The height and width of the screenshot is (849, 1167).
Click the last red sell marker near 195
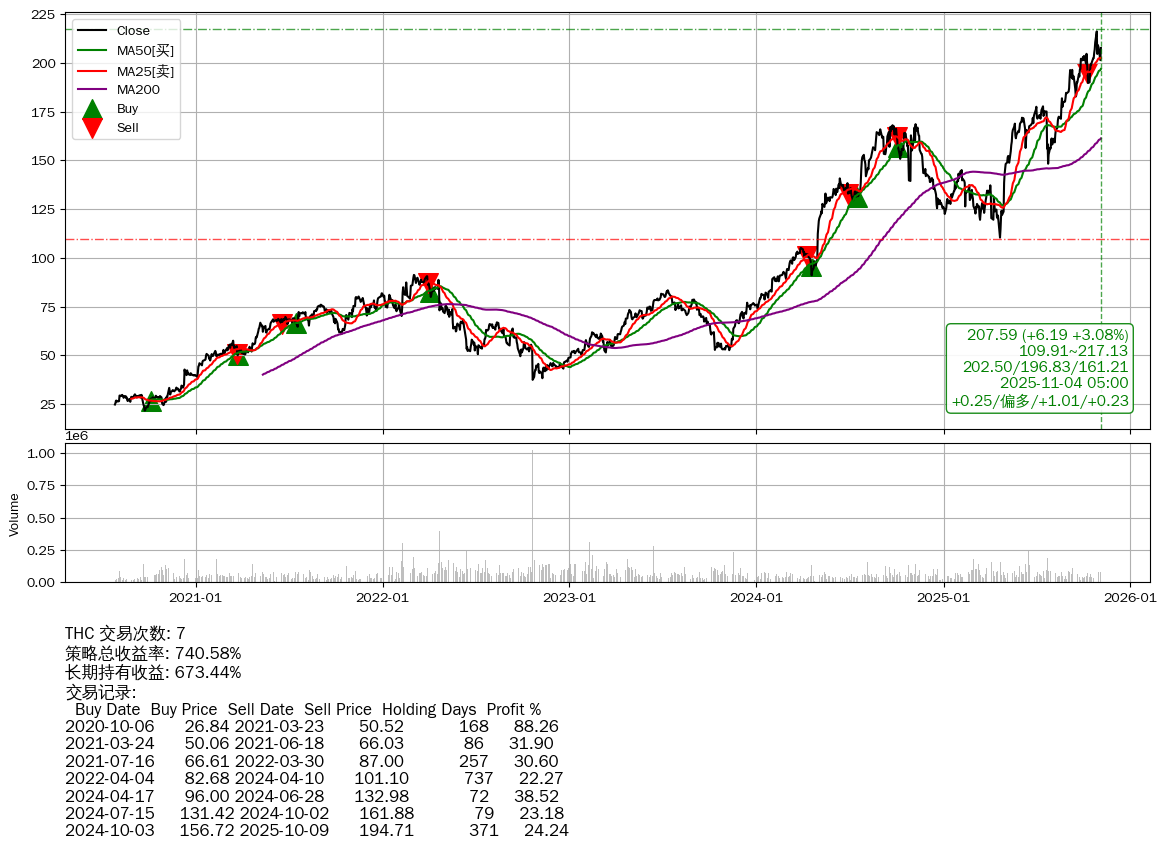1088,73
